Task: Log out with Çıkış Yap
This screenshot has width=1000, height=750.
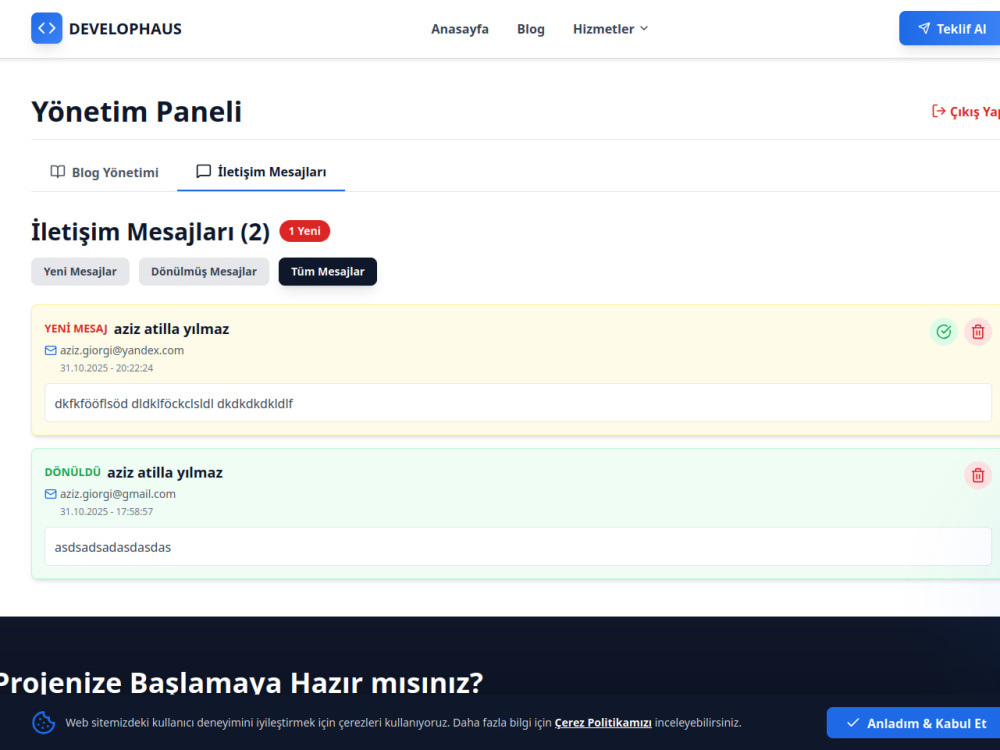Action: 966,112
